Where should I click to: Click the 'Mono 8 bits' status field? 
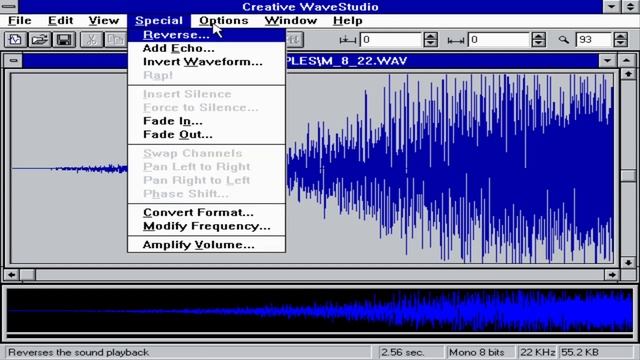click(479, 352)
